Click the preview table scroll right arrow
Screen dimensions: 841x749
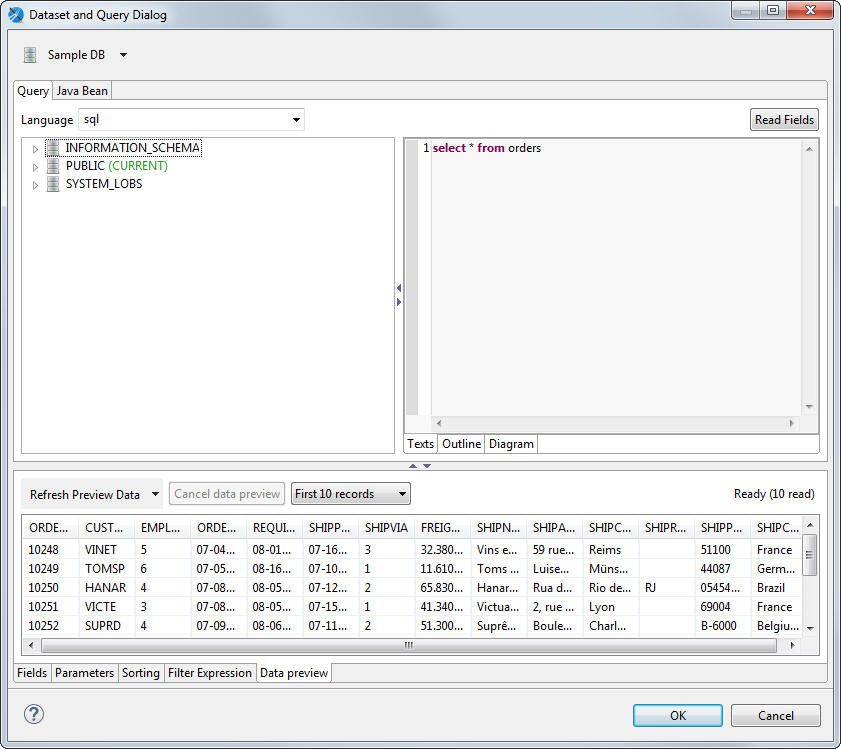point(792,645)
